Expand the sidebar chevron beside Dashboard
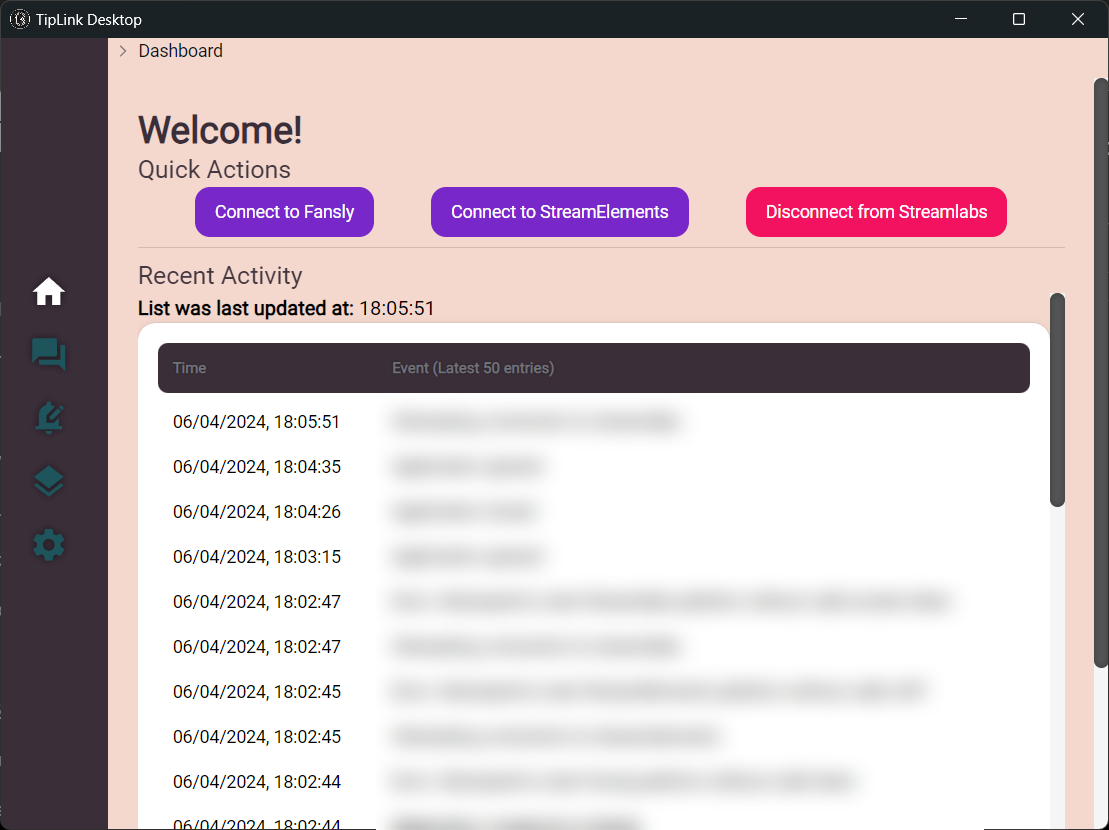 tap(123, 51)
